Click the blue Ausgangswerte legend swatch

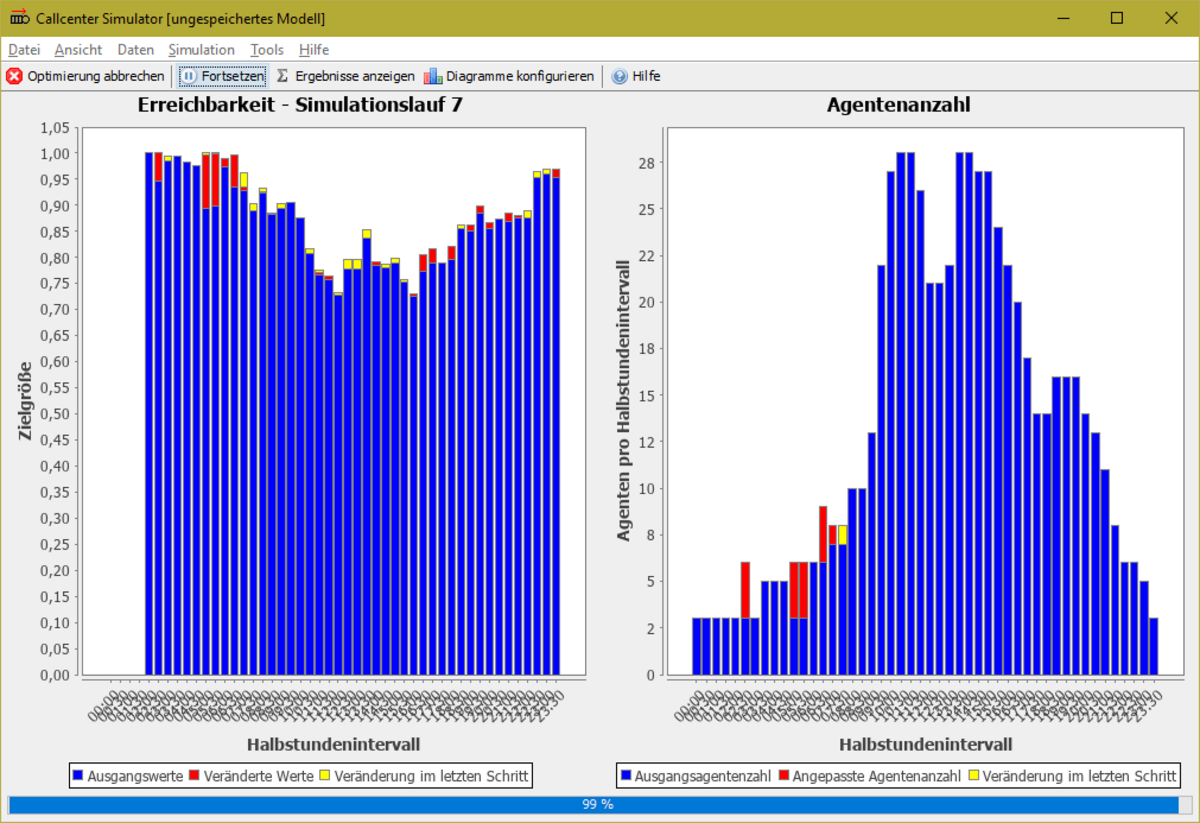78,775
